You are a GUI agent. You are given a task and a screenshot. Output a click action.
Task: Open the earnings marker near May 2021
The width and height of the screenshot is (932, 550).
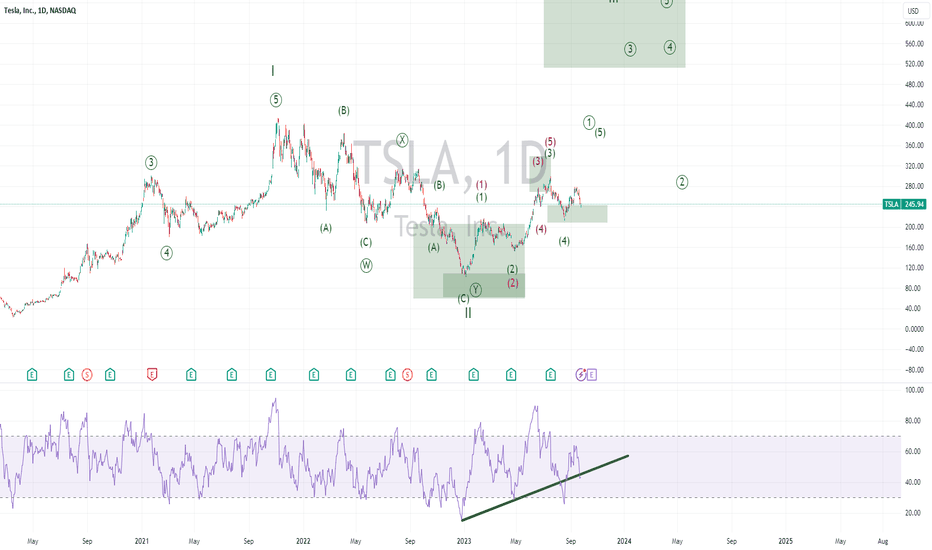click(191, 375)
